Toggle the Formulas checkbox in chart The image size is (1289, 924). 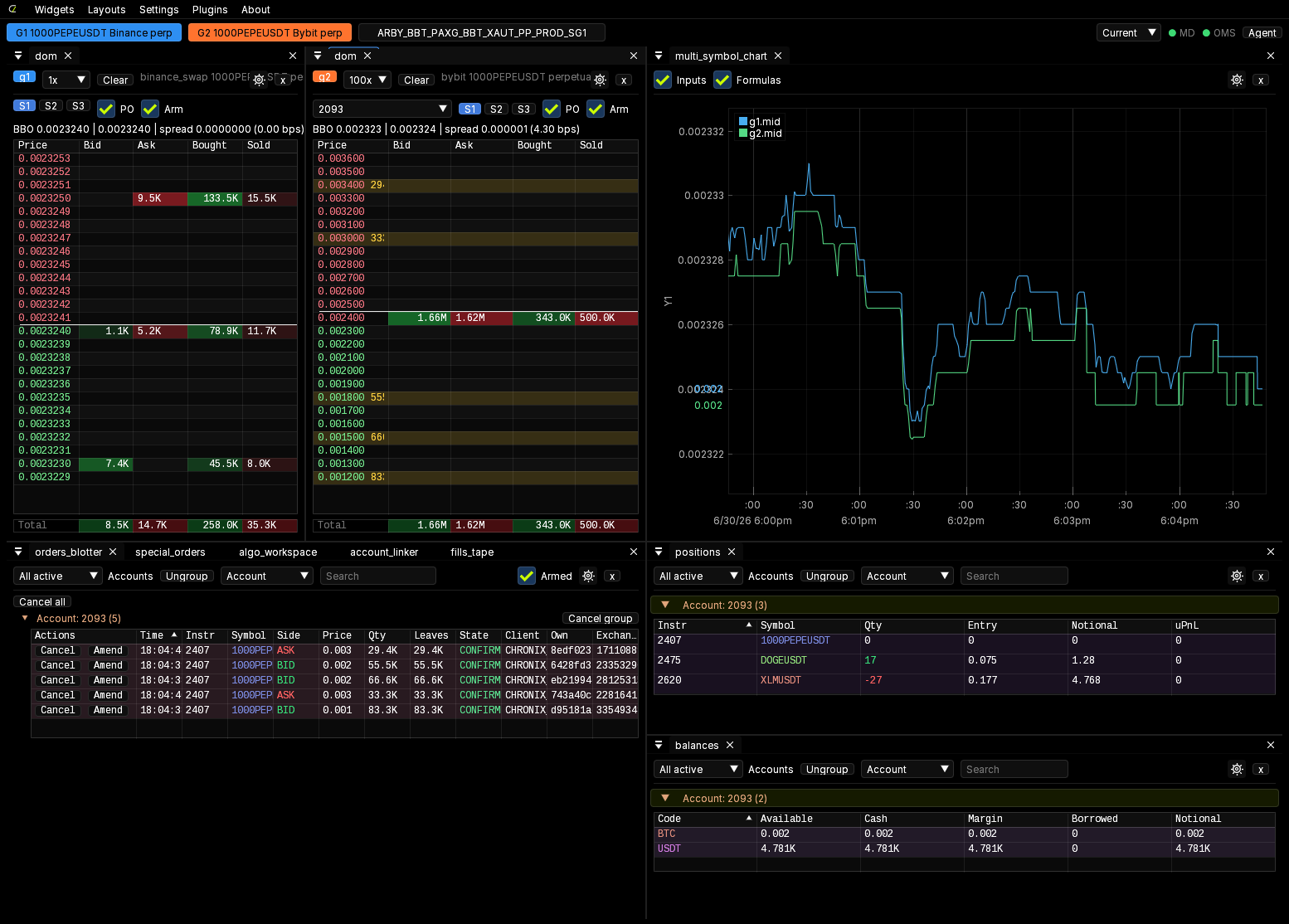coord(722,80)
